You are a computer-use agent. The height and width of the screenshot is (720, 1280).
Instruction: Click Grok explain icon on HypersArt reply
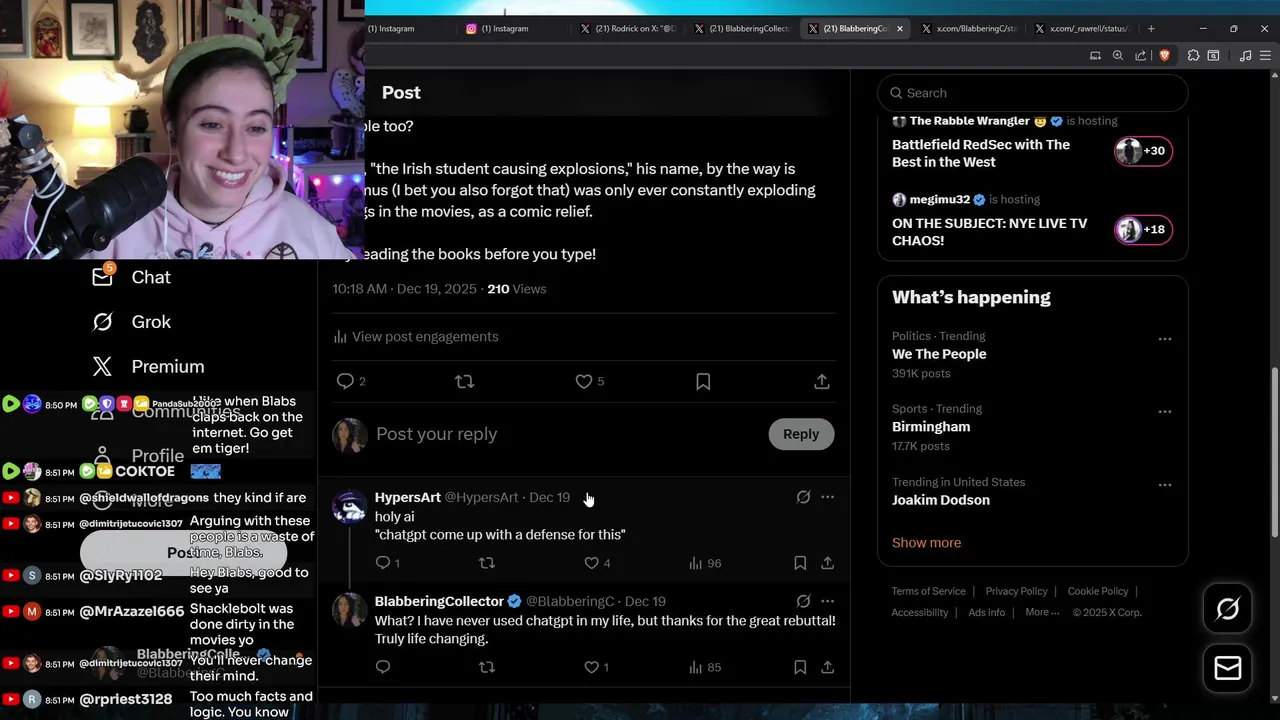point(803,497)
